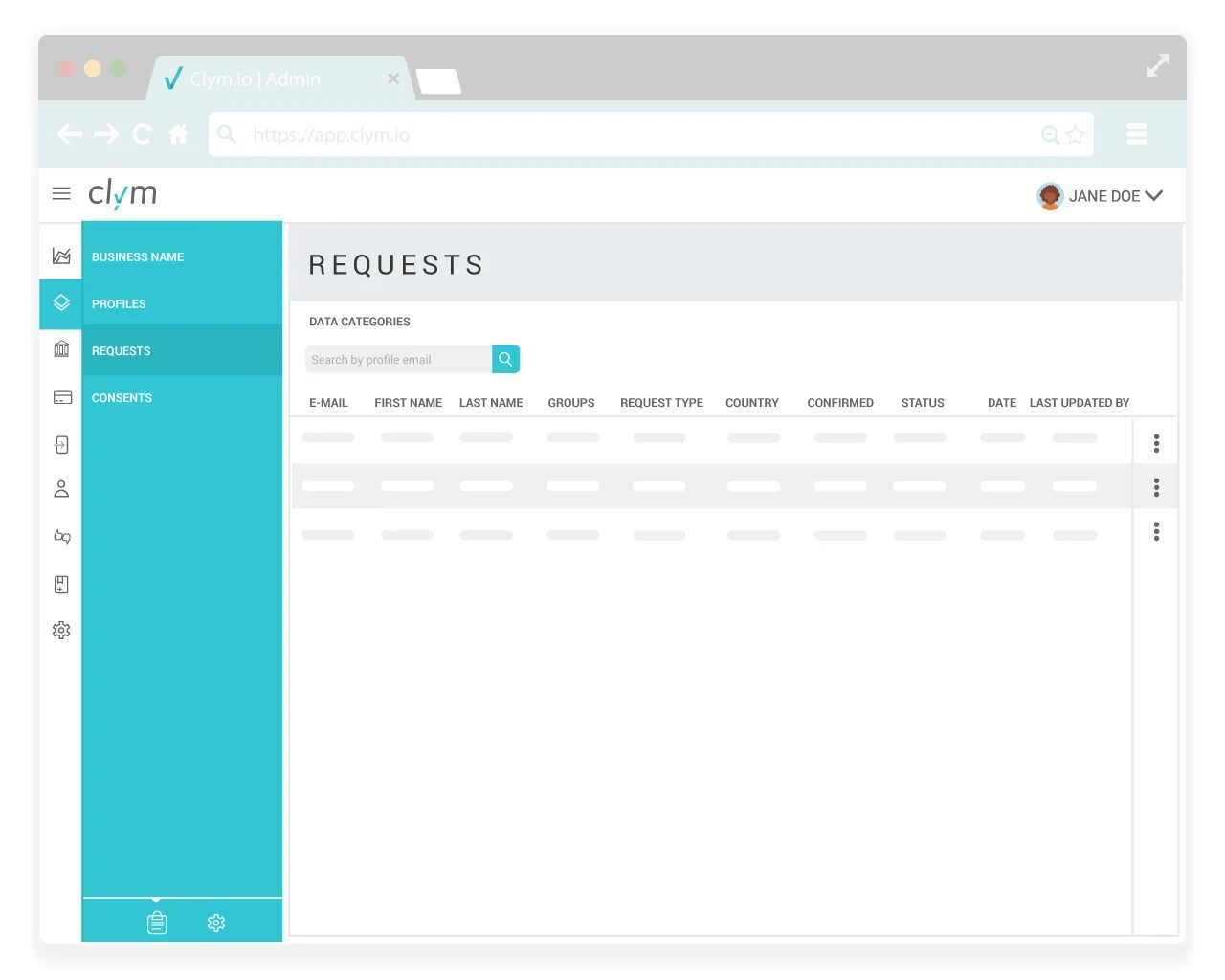Click the zoom magnifier in the address bar

point(1050,135)
